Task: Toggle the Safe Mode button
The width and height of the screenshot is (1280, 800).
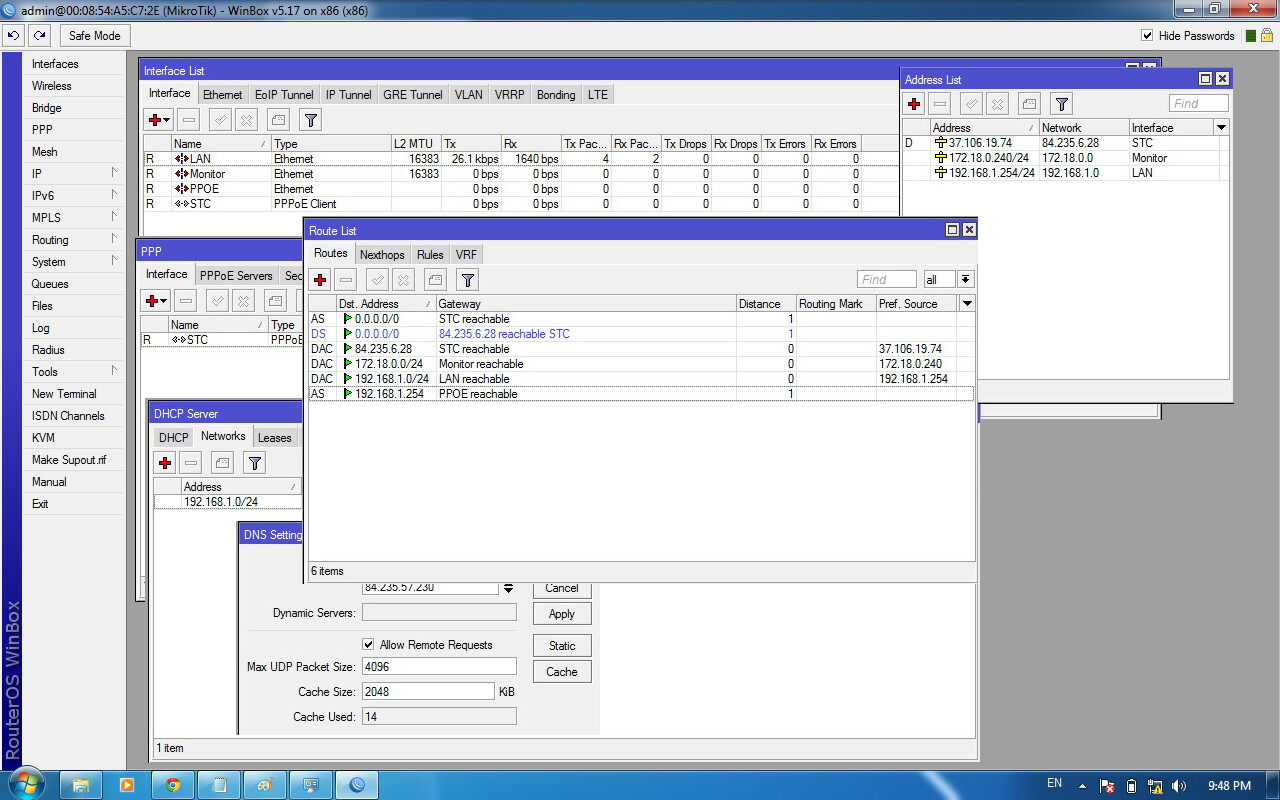Action: coord(94,35)
